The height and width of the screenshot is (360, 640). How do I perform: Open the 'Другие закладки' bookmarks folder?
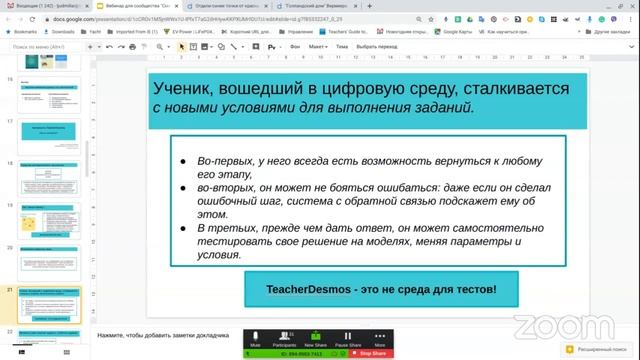pyautogui.click(x=608, y=31)
